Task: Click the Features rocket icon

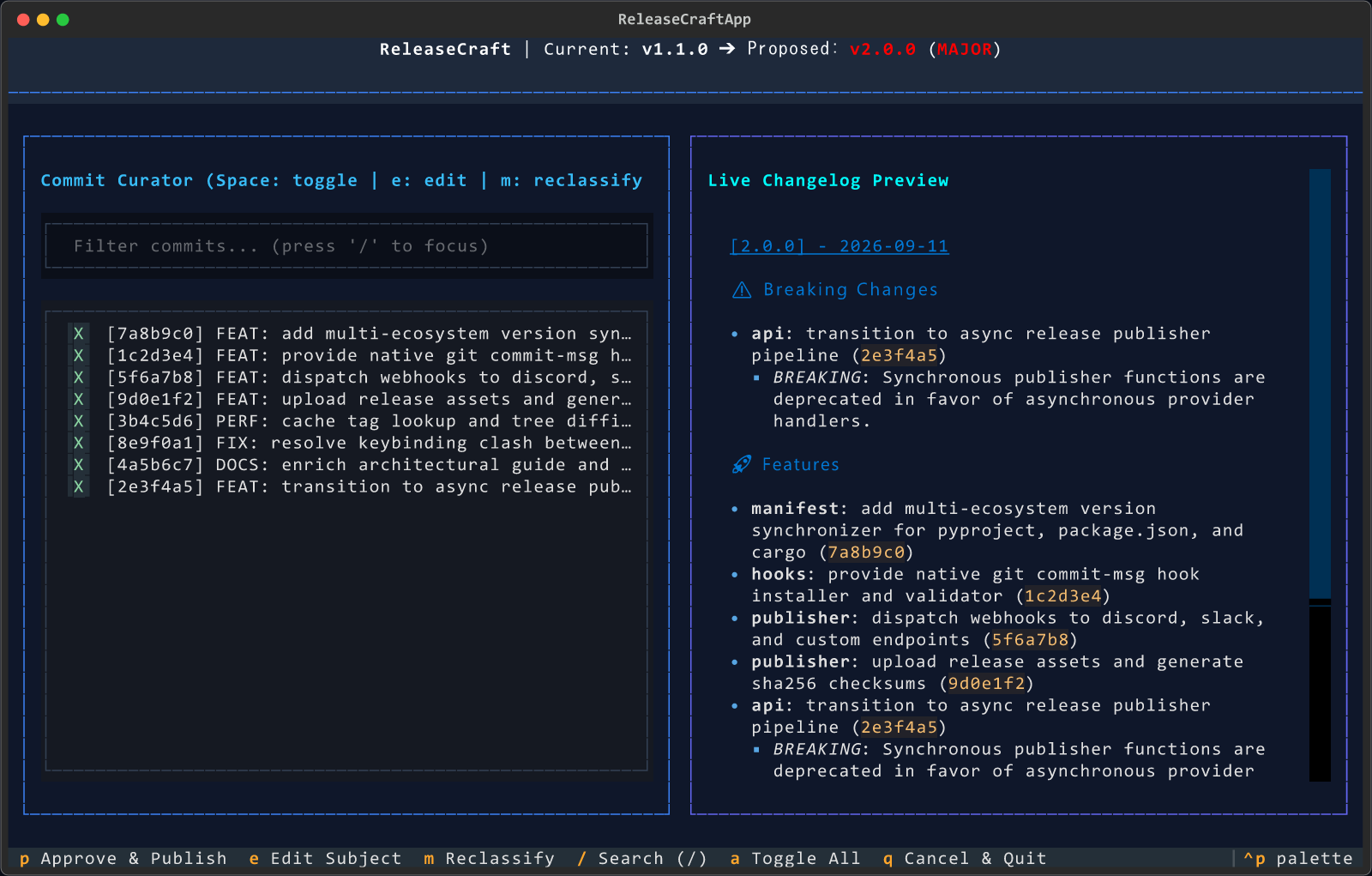Action: 742,465
